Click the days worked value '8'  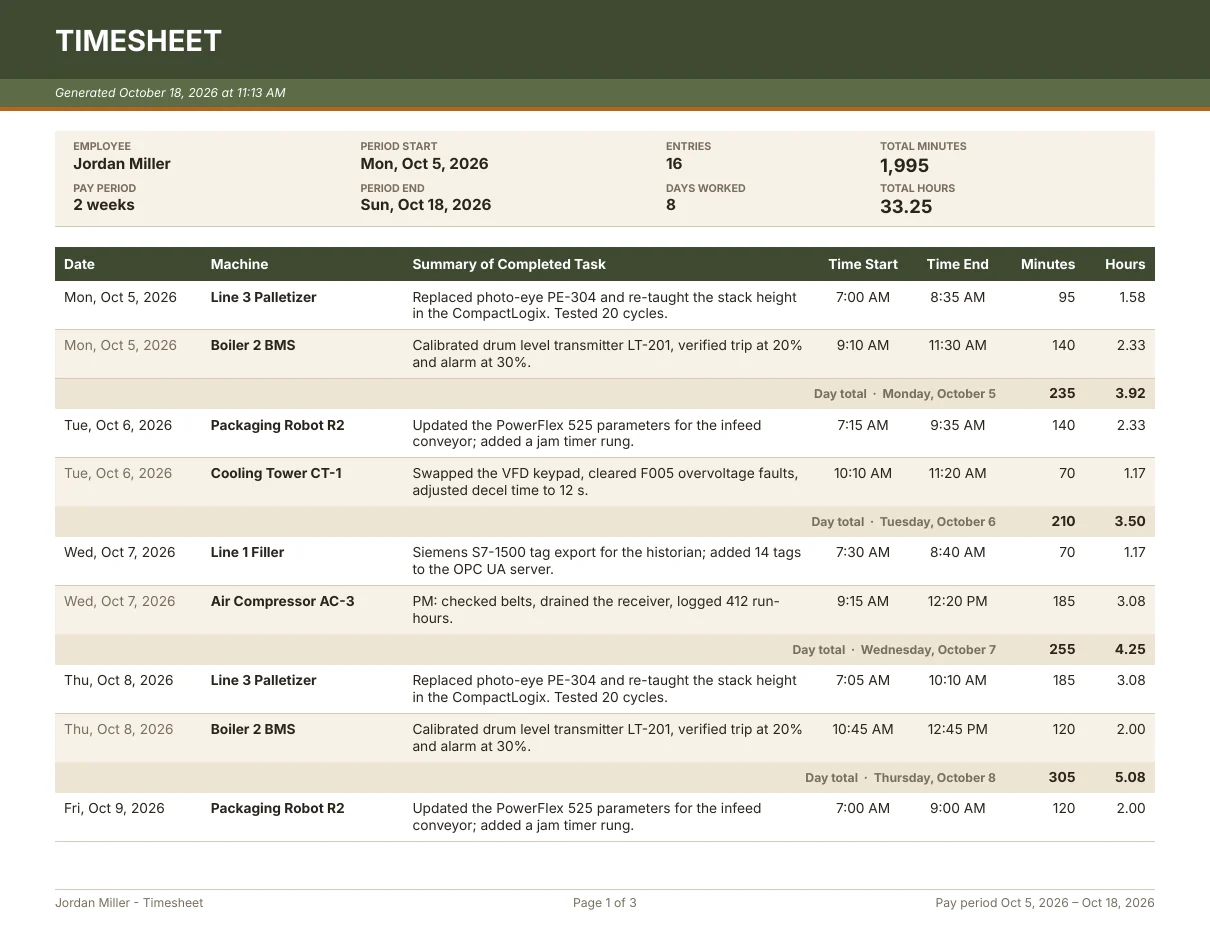(x=671, y=205)
